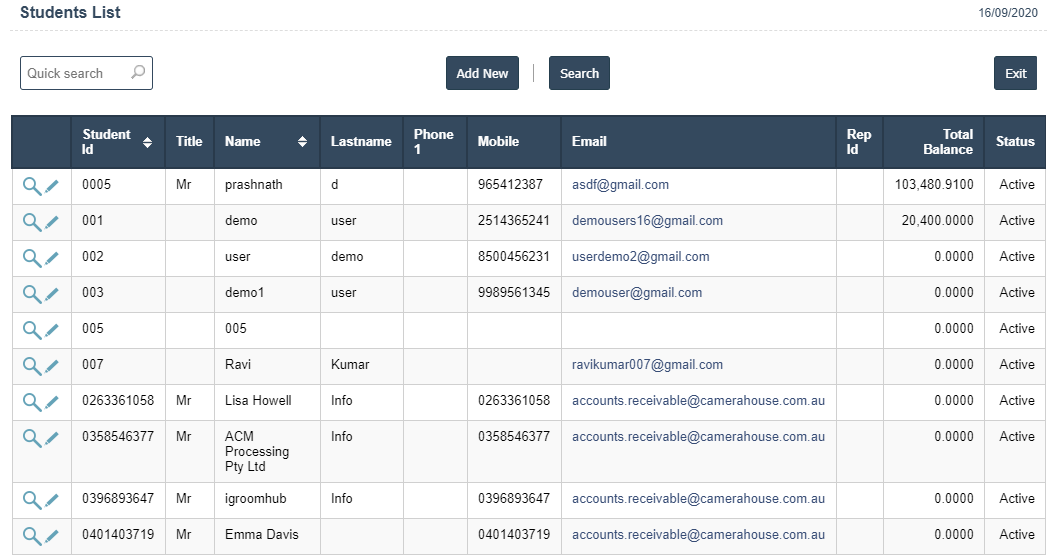Click the userdemo2@gmail.com link
The height and width of the screenshot is (558, 1064).
[x=640, y=257]
